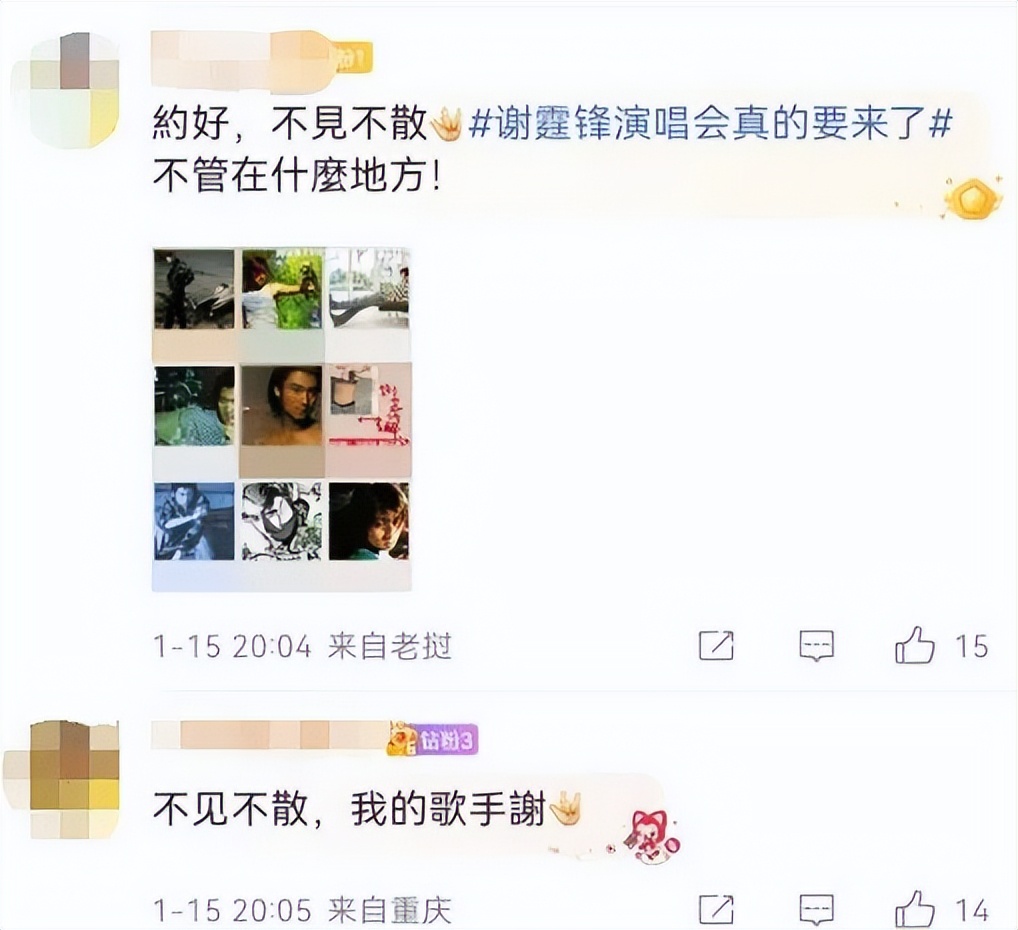Like the first comment with 15 likes
This screenshot has height=930, width=1018.
tap(915, 645)
